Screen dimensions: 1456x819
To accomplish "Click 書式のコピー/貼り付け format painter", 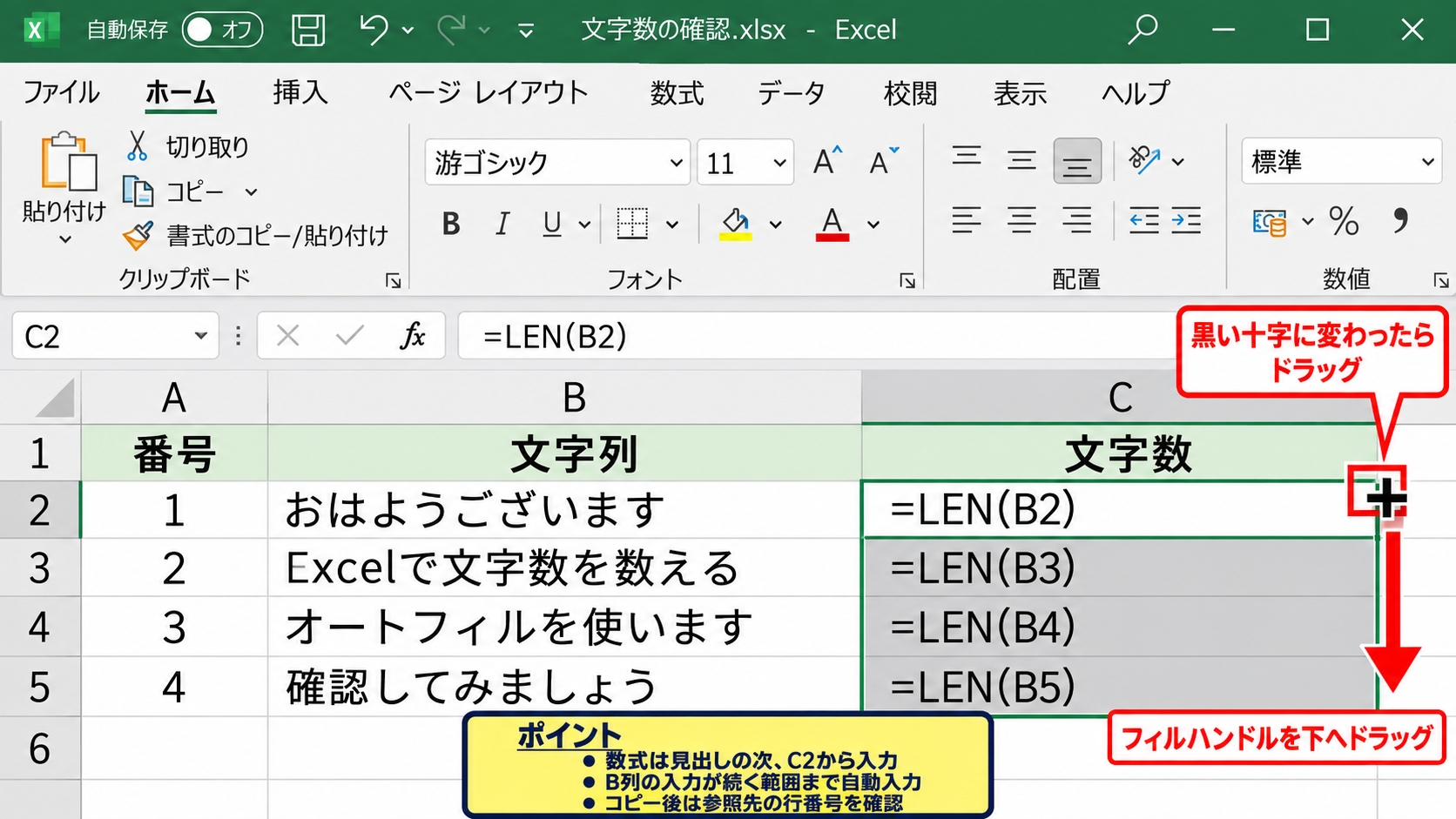I will [255, 235].
